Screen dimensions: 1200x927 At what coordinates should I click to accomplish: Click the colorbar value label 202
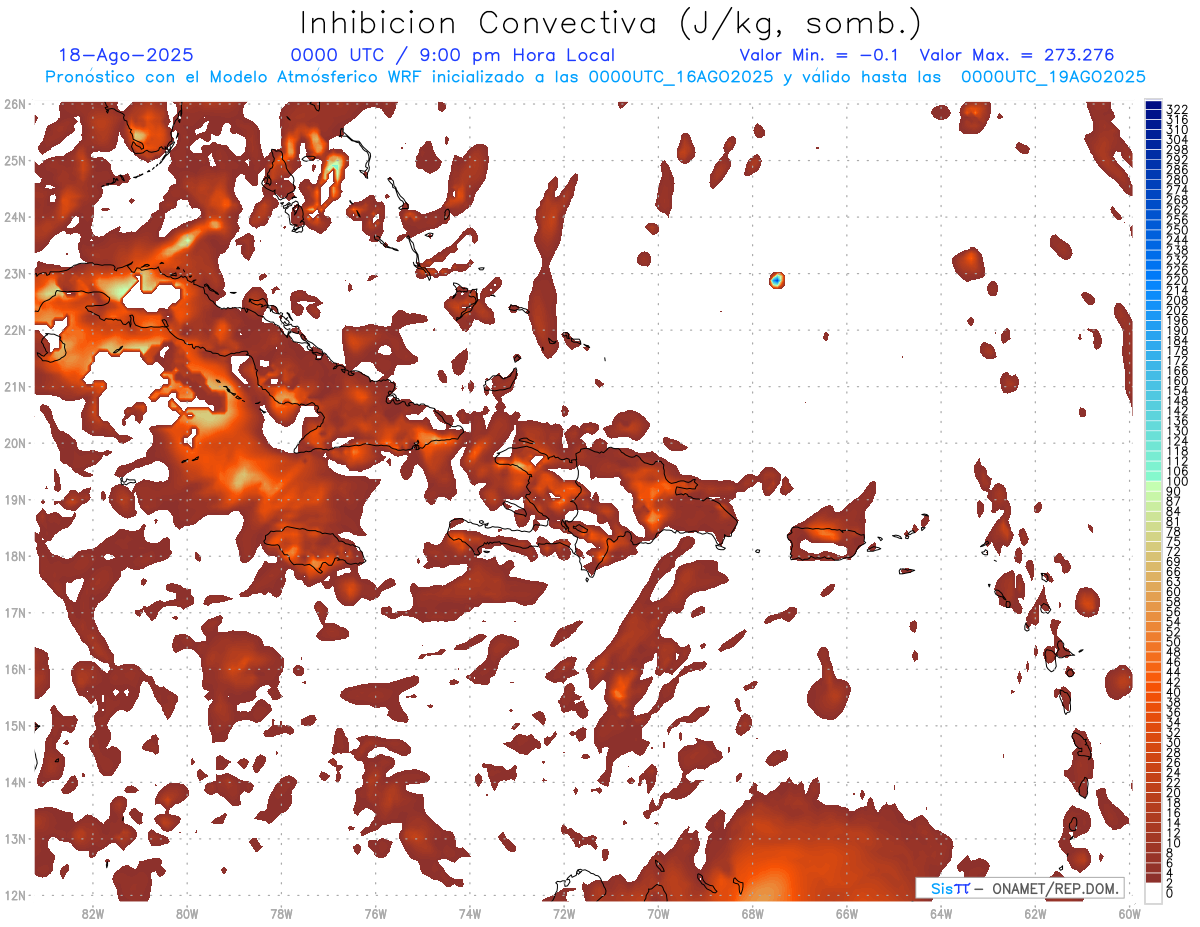click(x=1177, y=310)
